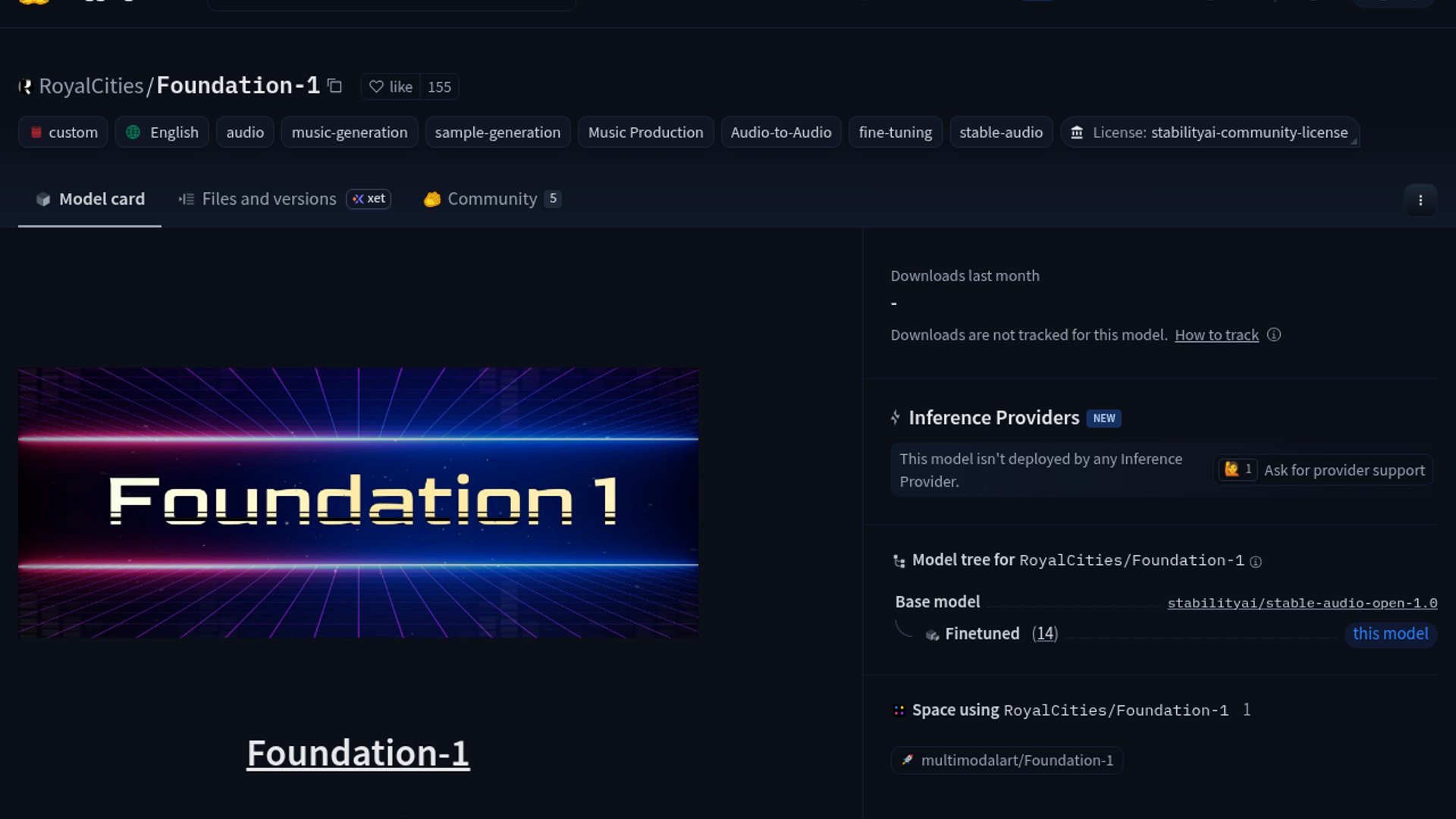Open stabilityai/stable-audio-open-1.0 base model link

[1302, 603]
